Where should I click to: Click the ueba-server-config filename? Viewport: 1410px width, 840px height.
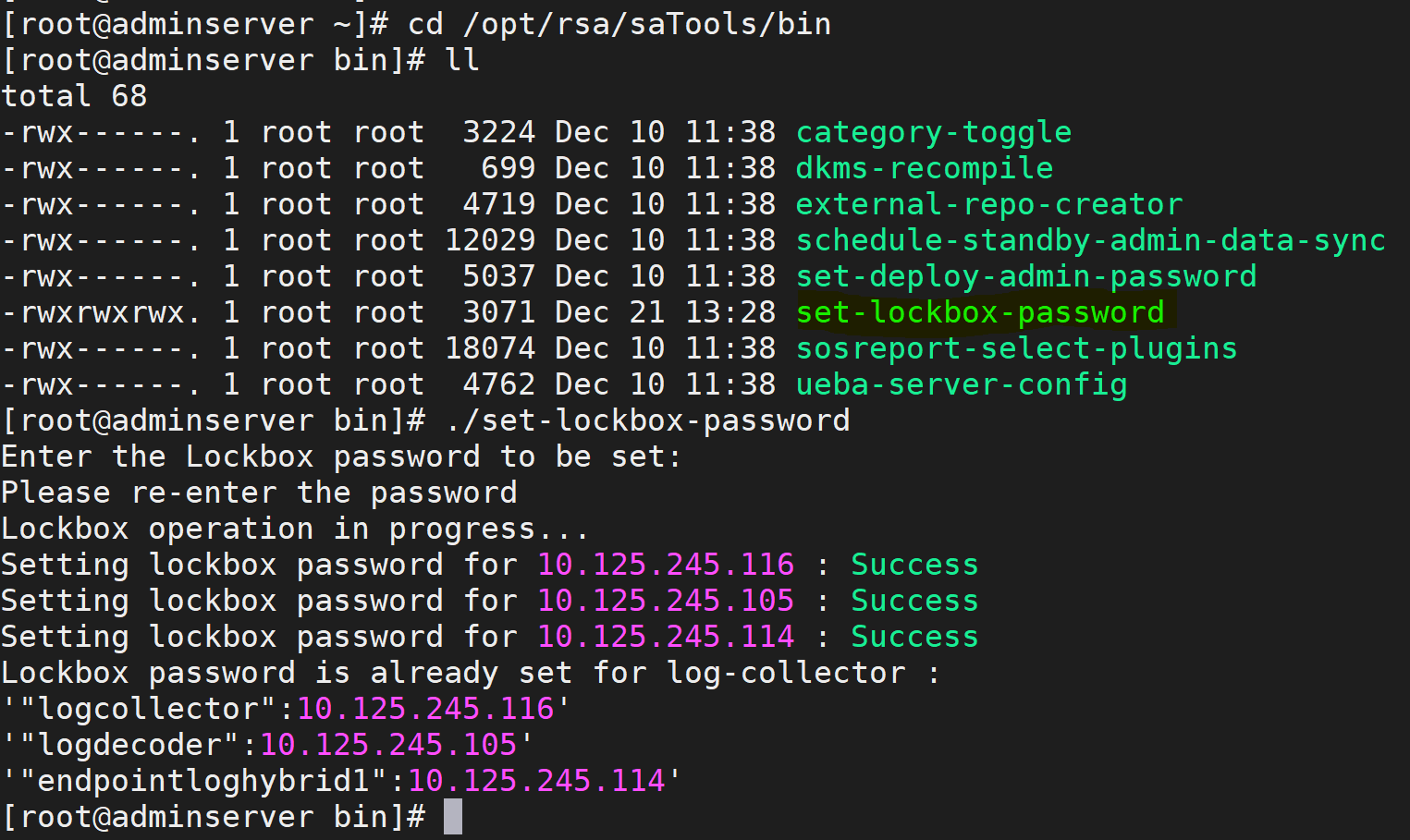(x=961, y=383)
